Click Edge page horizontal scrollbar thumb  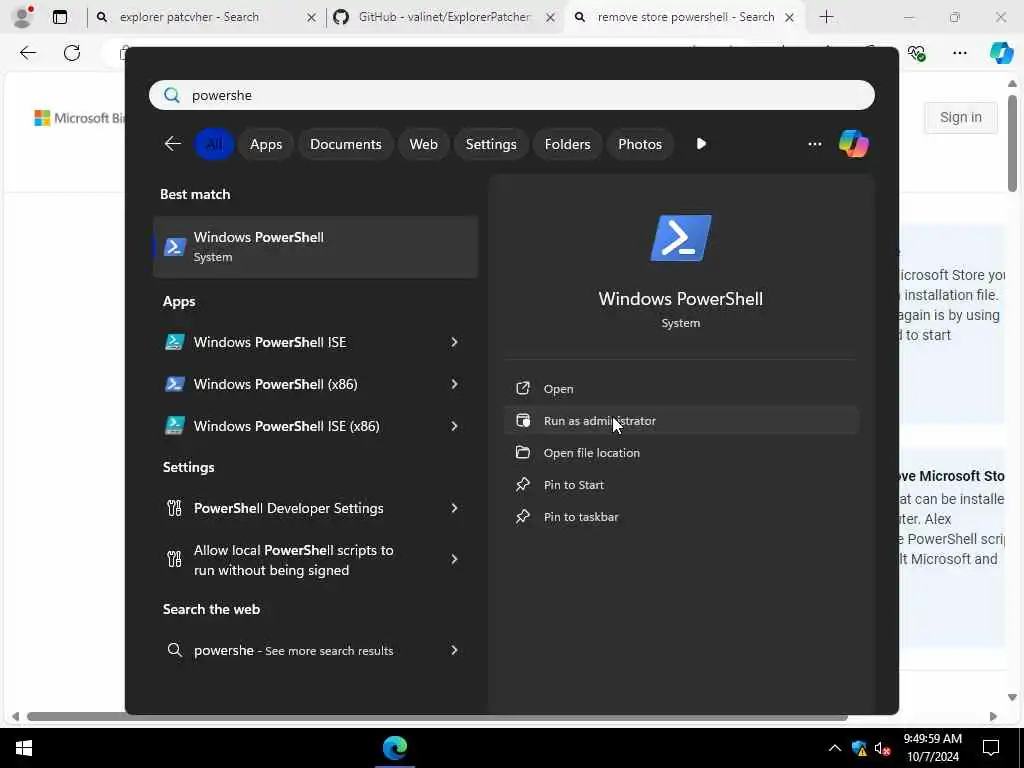coord(437,716)
